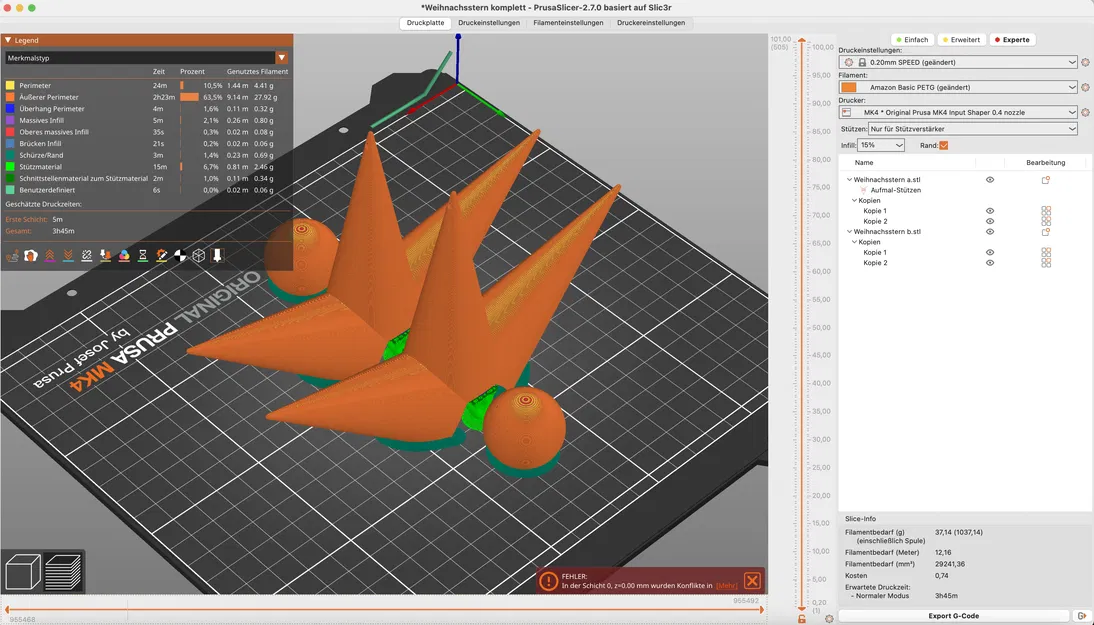Toggle the hourglass pause print icon
Image resolution: width=1094 pixels, height=625 pixels.
[142, 256]
